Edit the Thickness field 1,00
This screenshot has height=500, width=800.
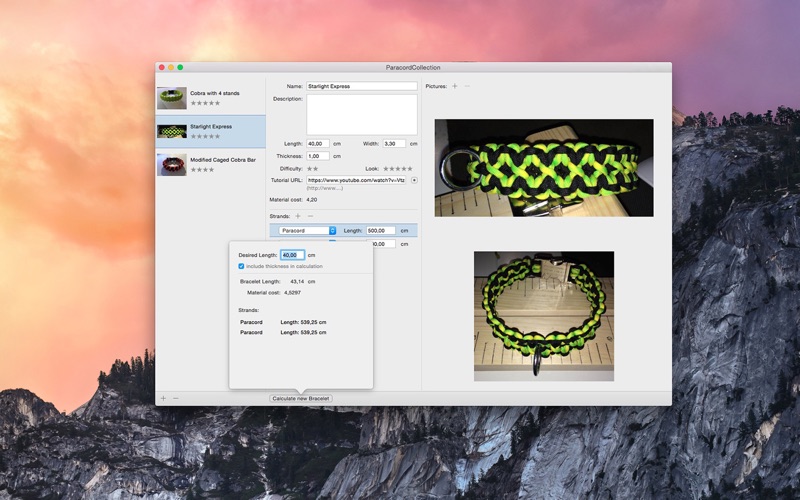[x=318, y=156]
